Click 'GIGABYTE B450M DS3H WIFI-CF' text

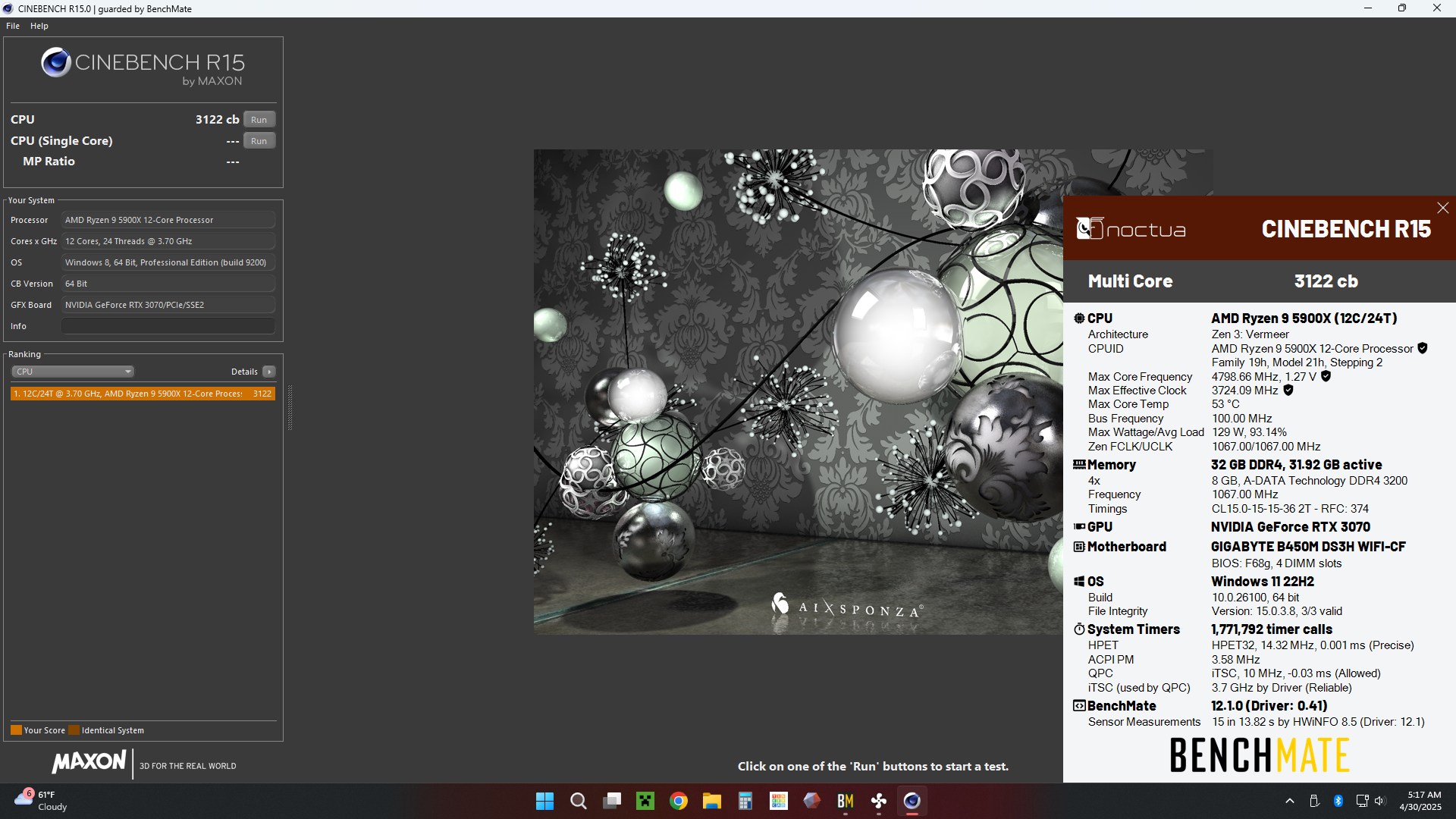tap(1308, 547)
